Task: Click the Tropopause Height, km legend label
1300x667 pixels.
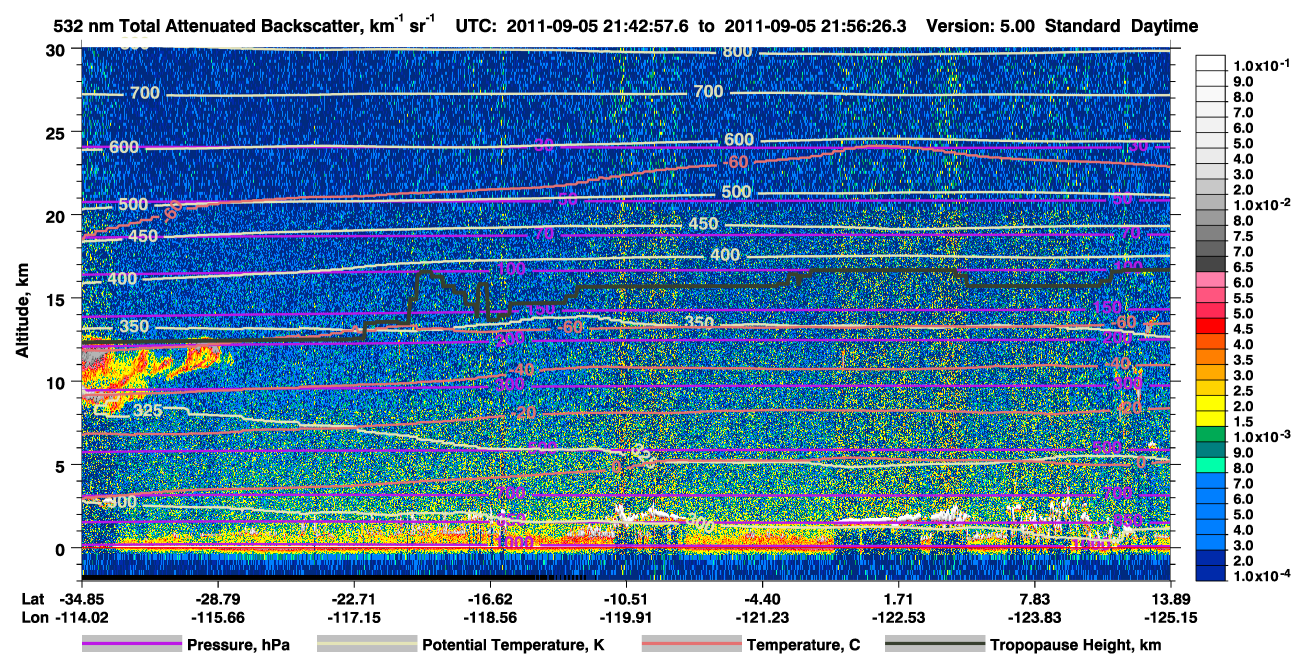Action: 1075,645
